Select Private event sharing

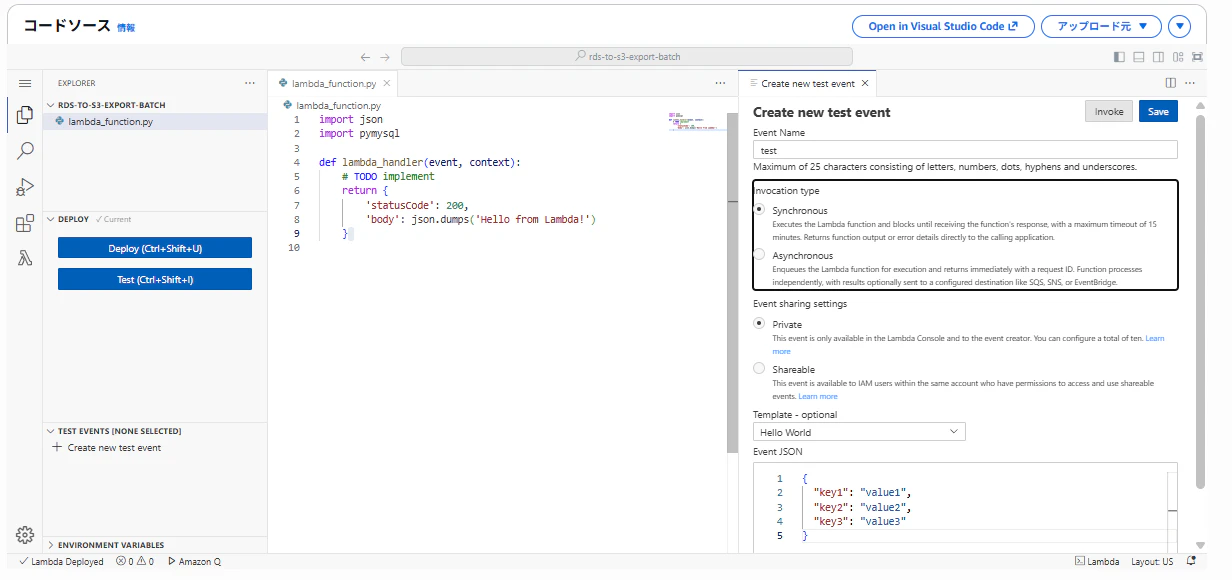759,324
